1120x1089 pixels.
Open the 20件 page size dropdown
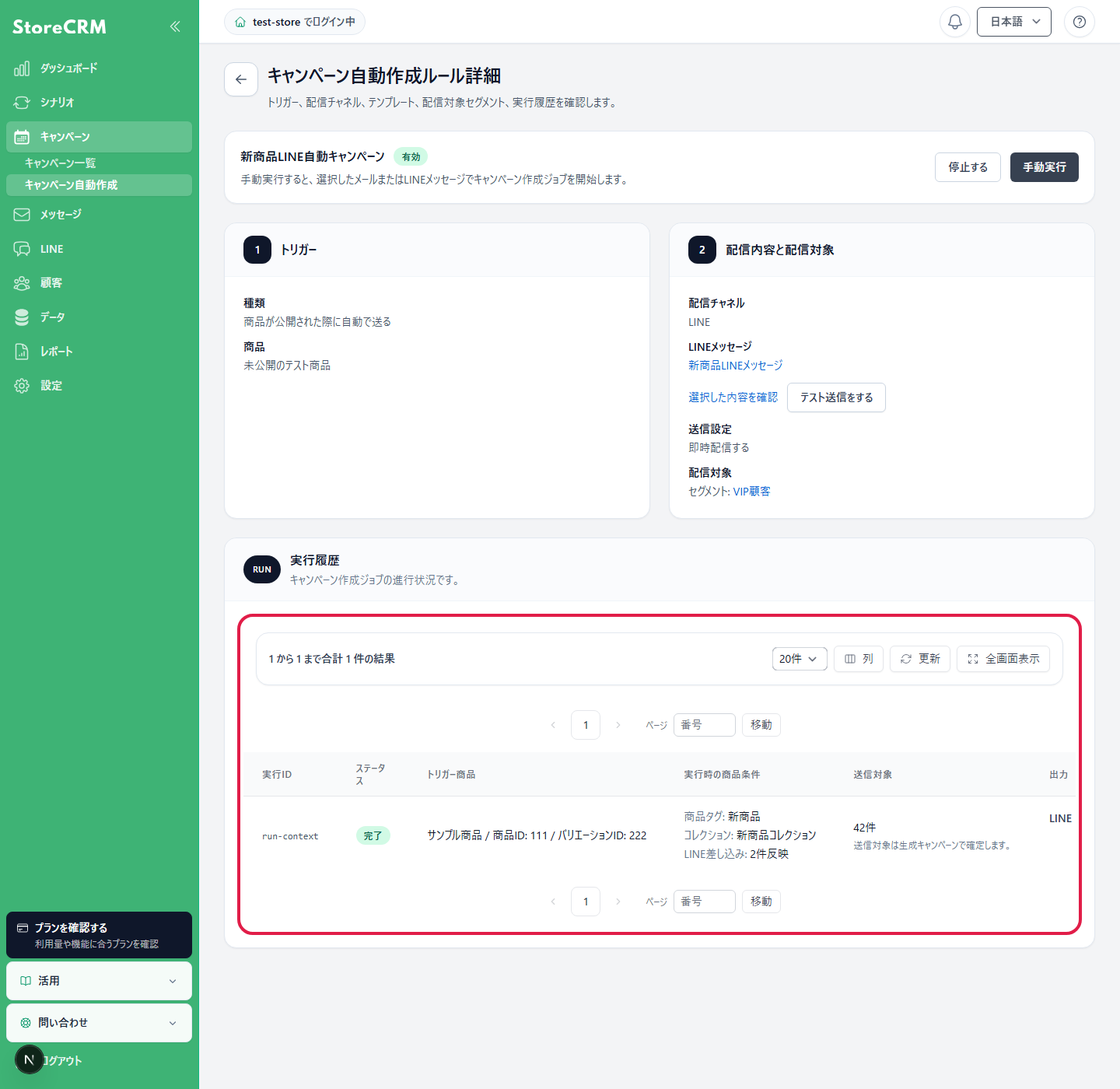pos(800,659)
